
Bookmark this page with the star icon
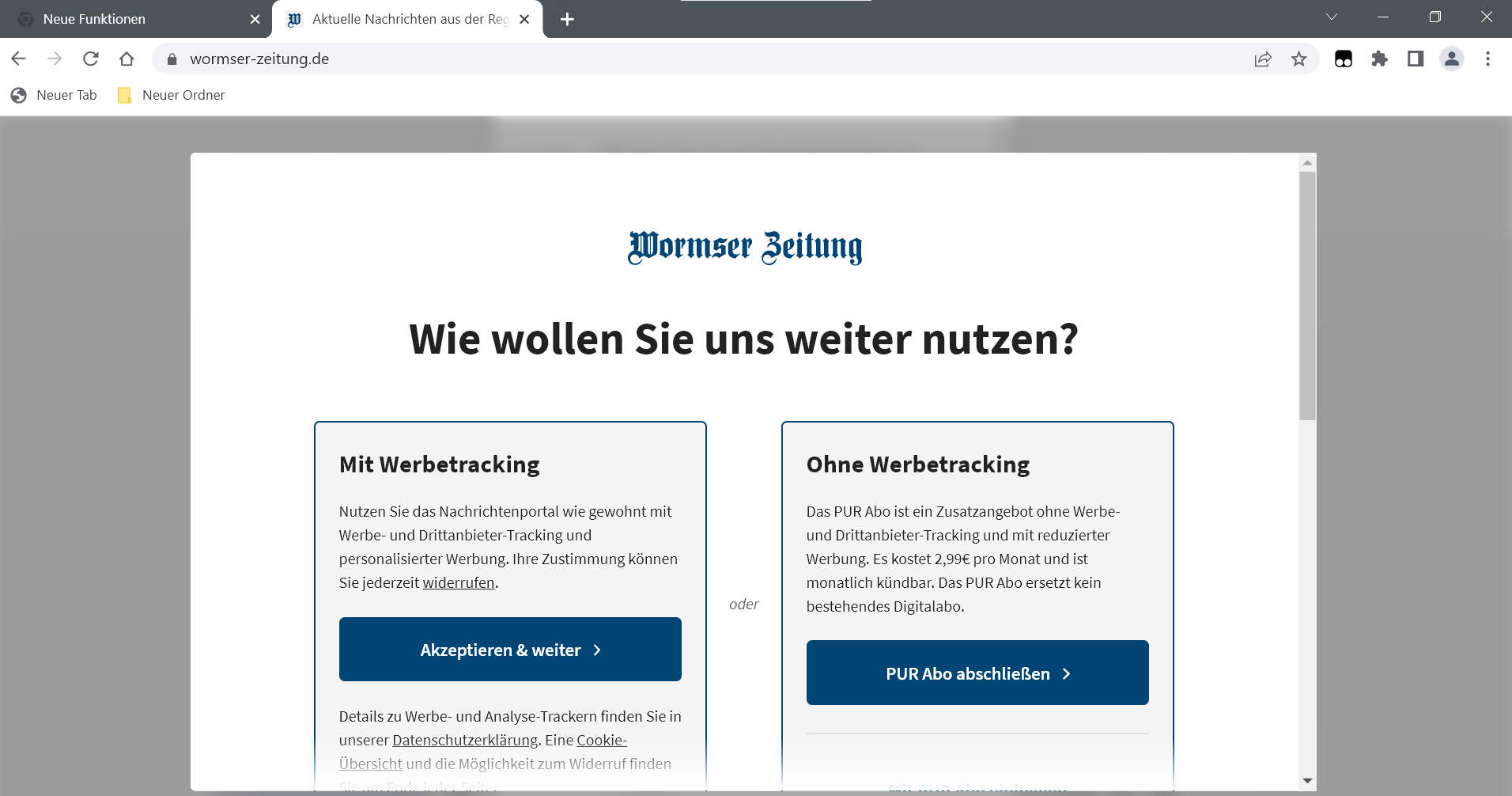coord(1299,59)
